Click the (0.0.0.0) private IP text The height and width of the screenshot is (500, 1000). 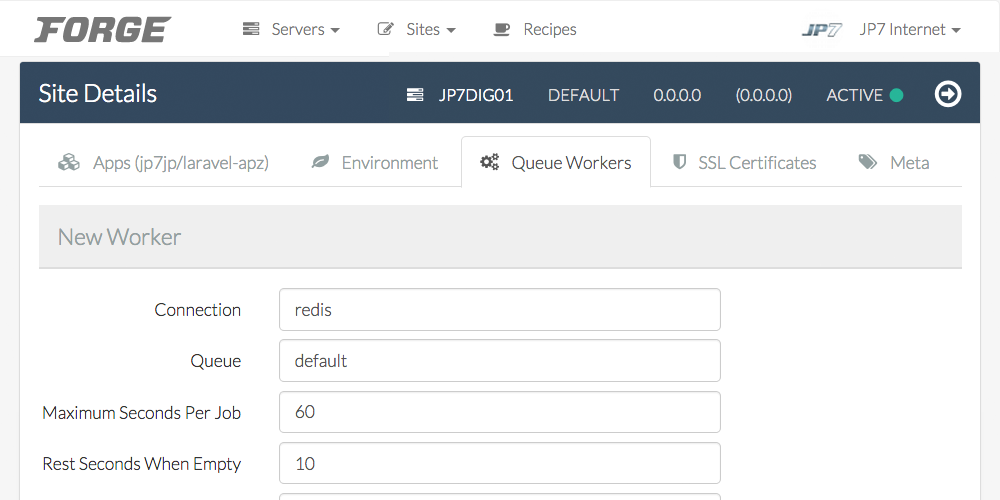(763, 95)
